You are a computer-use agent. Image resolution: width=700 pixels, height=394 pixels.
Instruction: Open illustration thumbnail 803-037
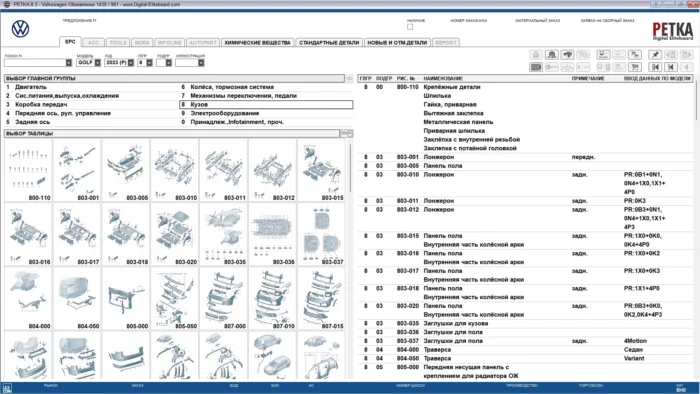point(321,235)
